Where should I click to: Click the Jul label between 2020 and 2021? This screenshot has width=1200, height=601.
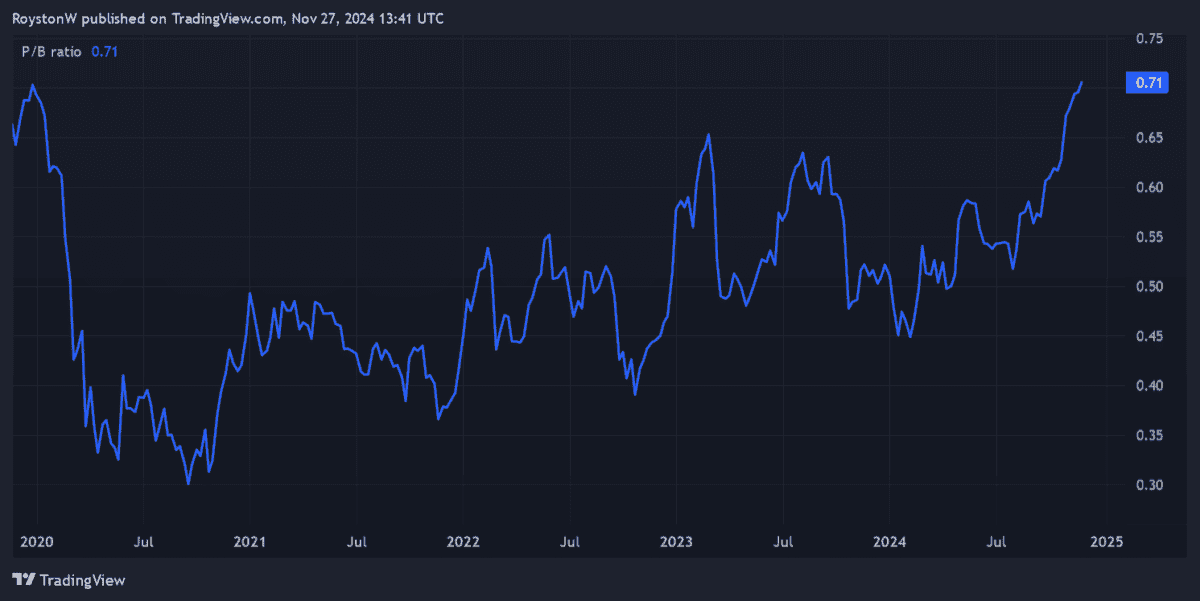click(x=143, y=542)
